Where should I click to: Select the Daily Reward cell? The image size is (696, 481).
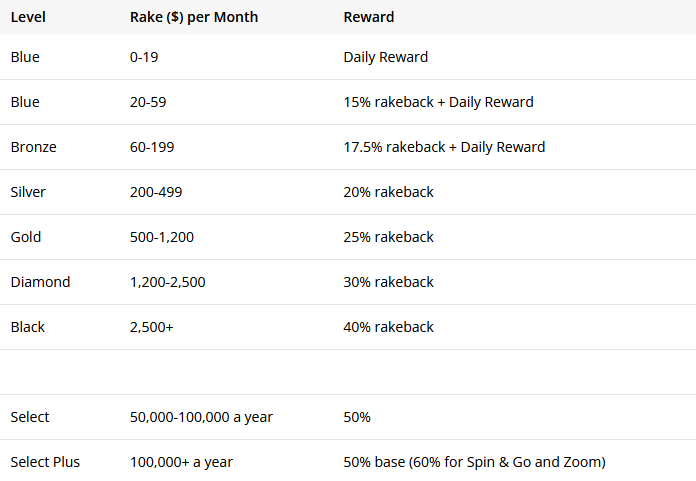[385, 57]
